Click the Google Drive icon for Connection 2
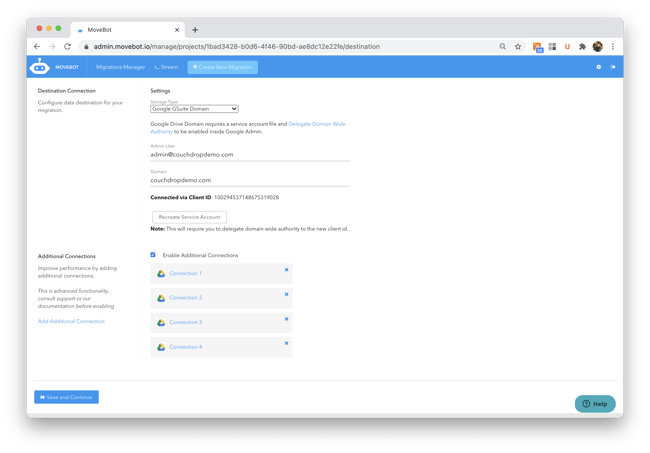Screen dimensions: 650x453 pyautogui.click(x=161, y=298)
